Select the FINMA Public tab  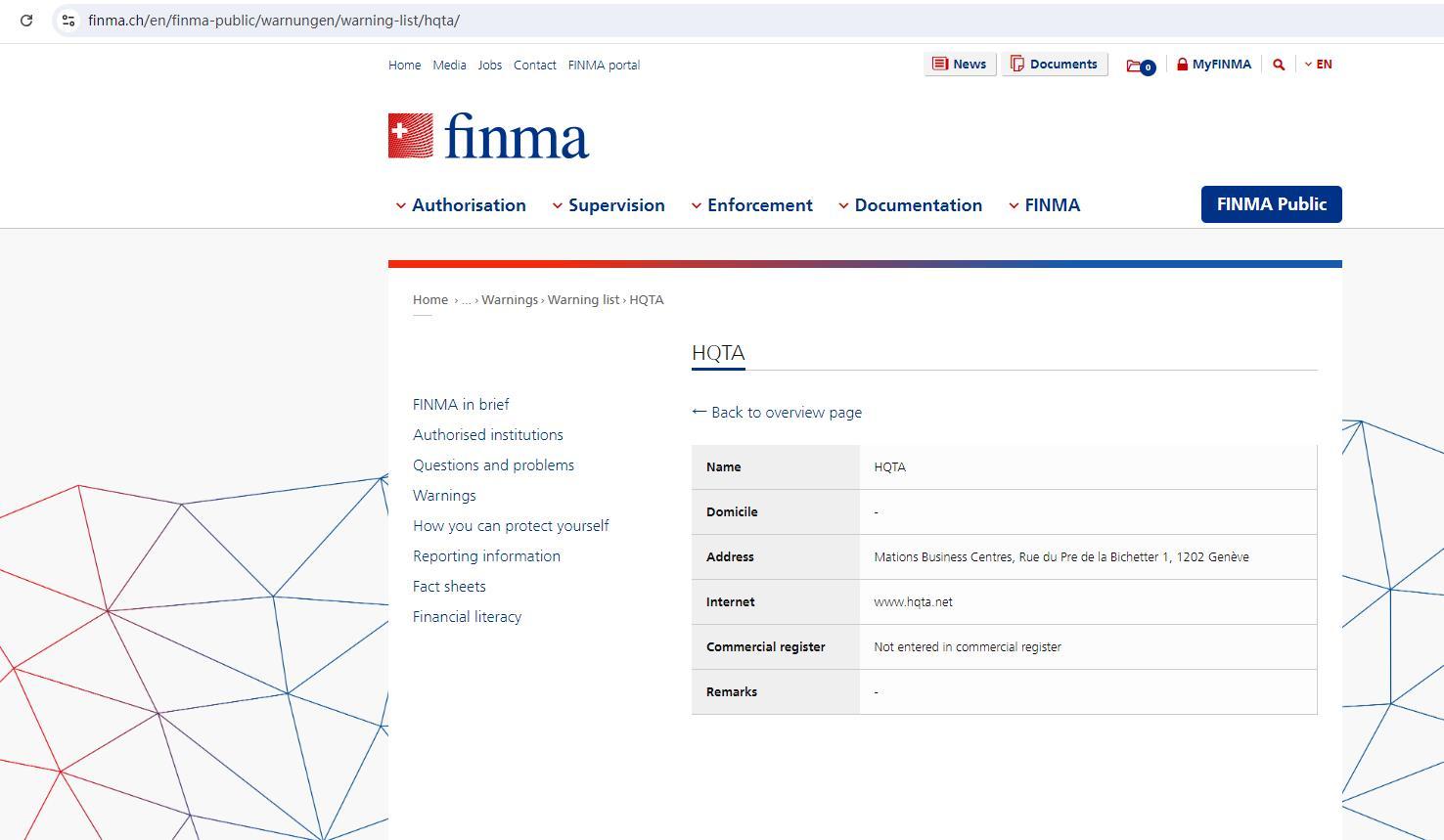pos(1271,204)
